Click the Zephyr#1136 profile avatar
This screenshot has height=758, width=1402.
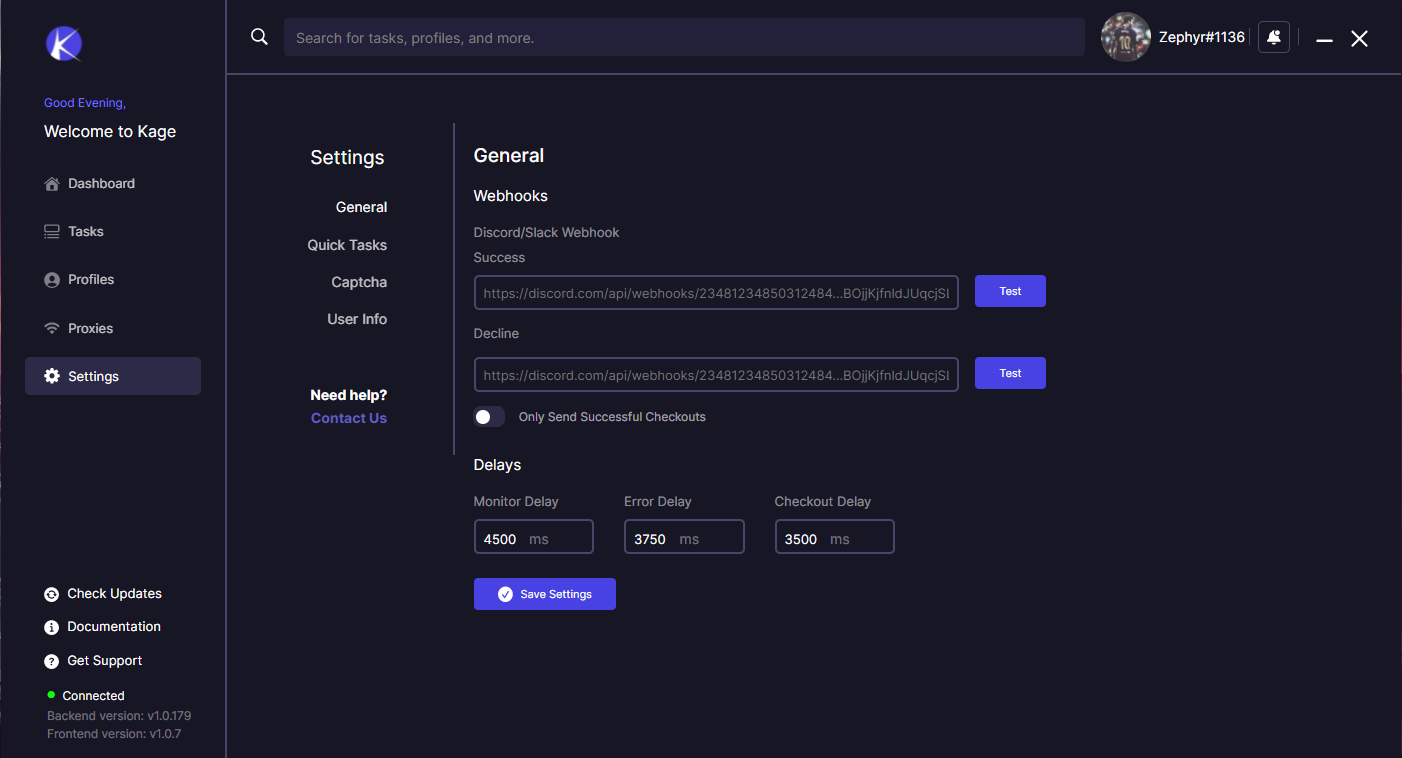coord(1125,37)
